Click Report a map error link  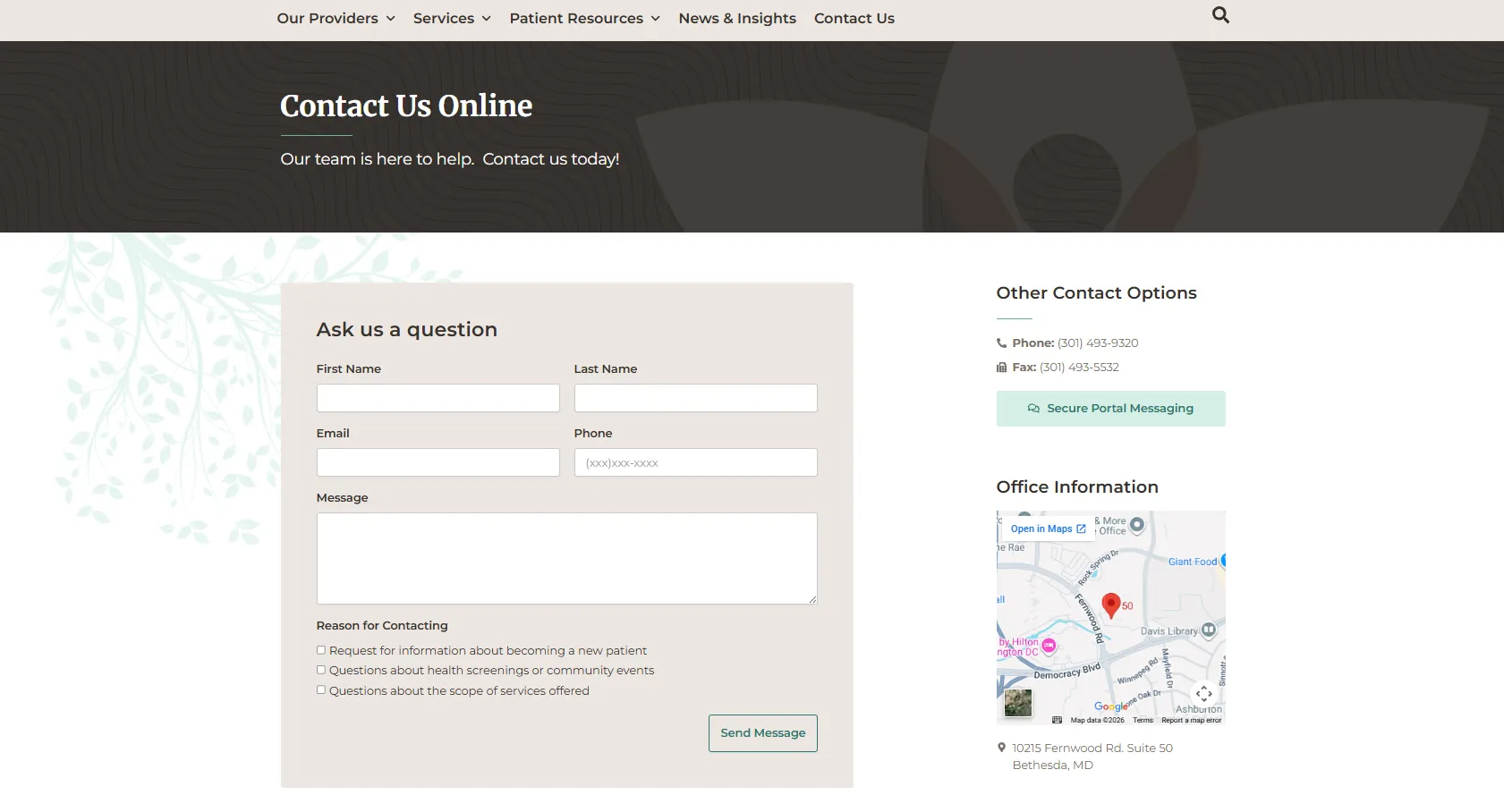[x=1191, y=720]
